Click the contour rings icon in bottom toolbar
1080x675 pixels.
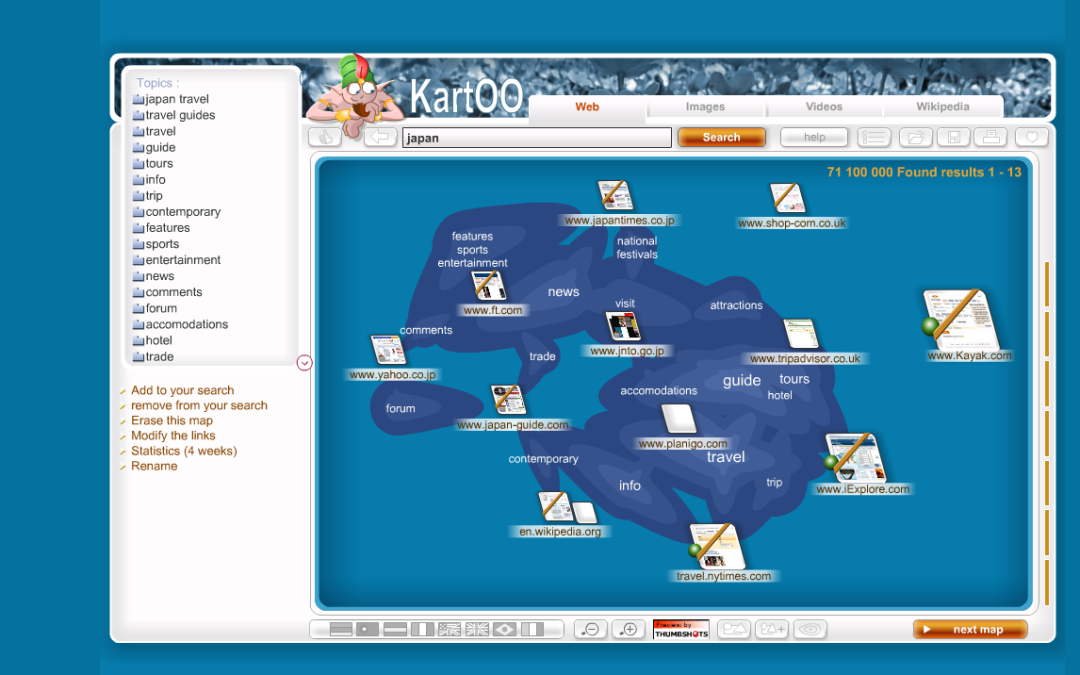tap(810, 630)
